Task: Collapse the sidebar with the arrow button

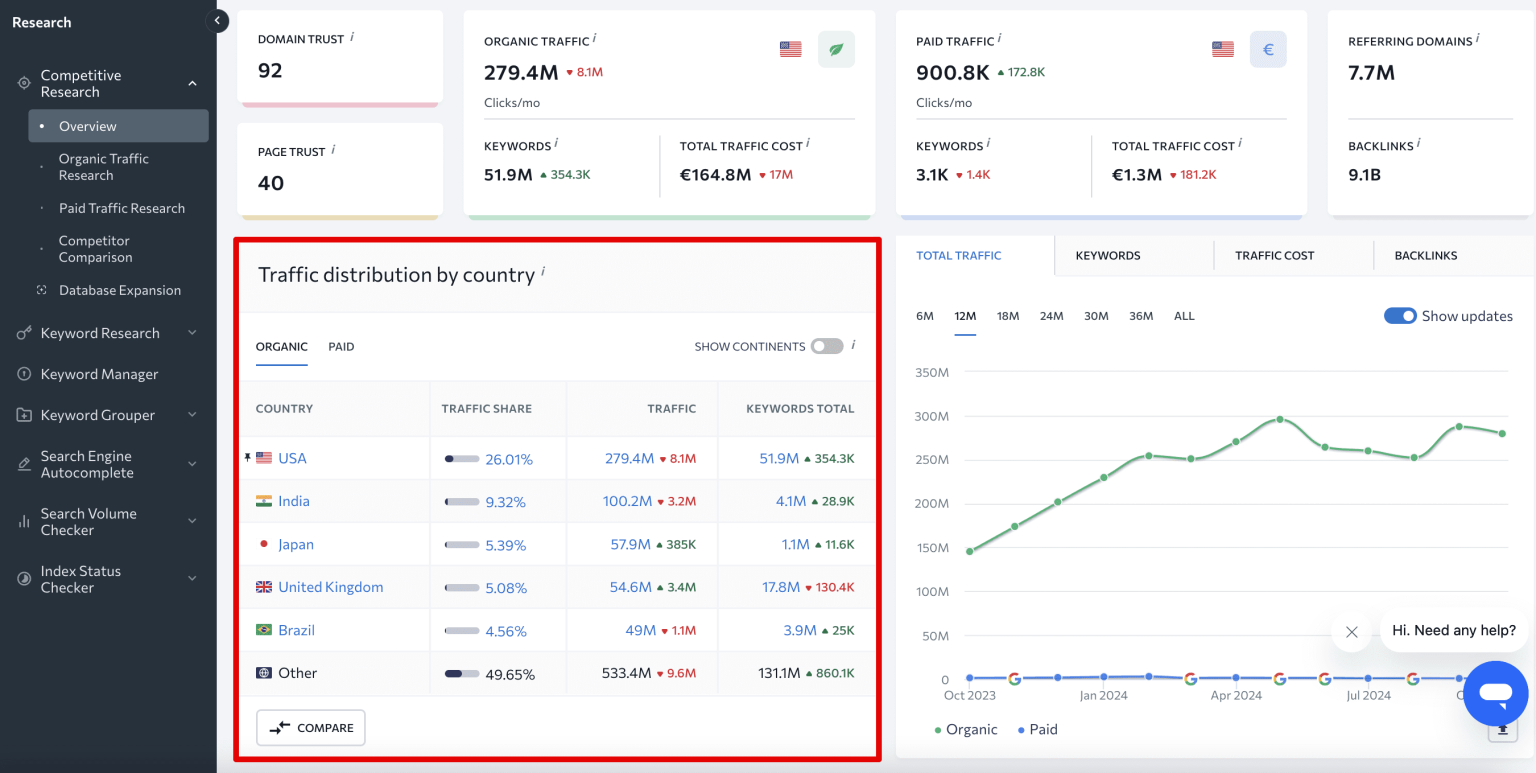Action: (x=217, y=21)
